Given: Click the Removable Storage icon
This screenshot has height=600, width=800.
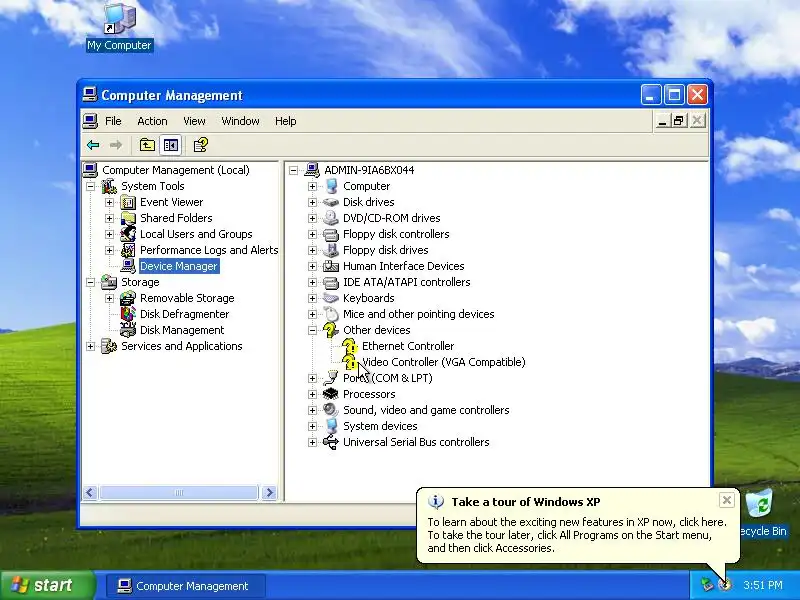Looking at the screenshot, I should (128, 298).
